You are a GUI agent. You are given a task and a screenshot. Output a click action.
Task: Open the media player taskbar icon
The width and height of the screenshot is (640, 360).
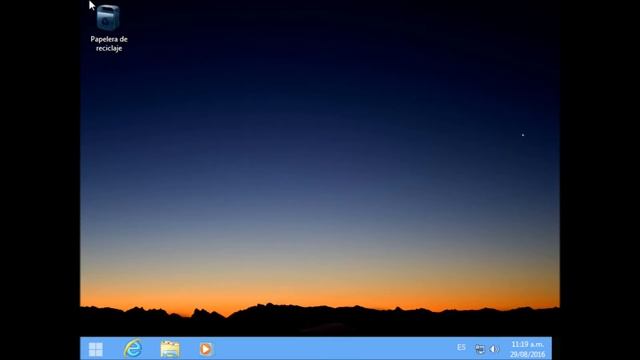pyautogui.click(x=206, y=349)
